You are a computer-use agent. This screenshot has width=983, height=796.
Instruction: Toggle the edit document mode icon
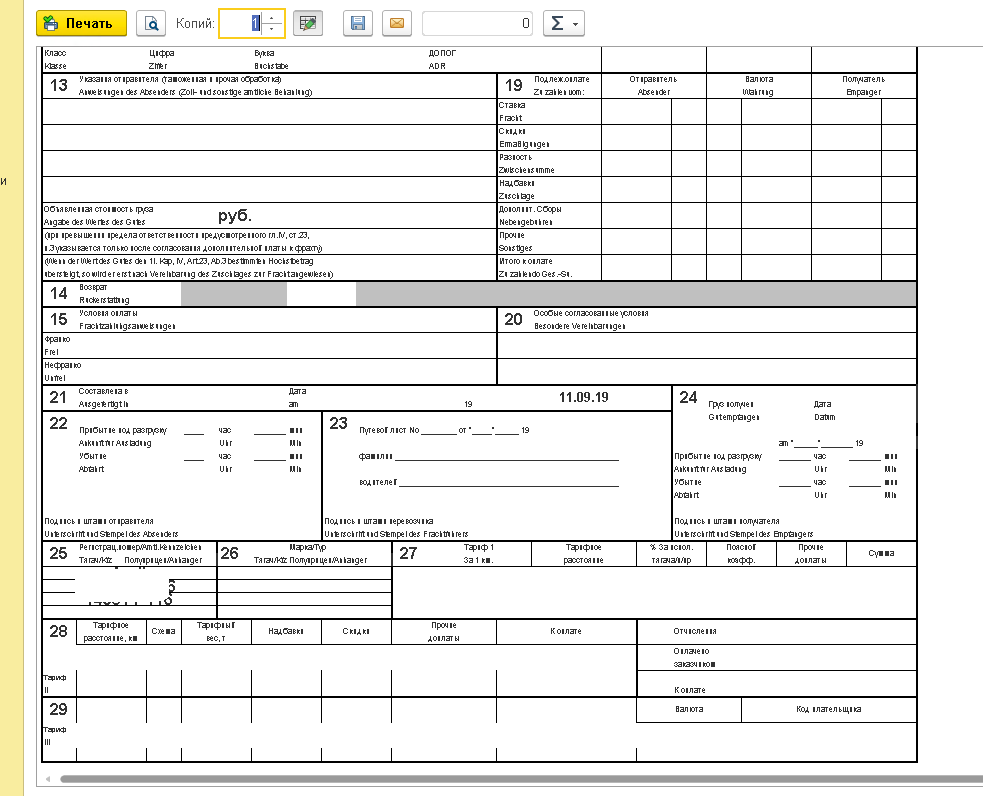coord(308,23)
